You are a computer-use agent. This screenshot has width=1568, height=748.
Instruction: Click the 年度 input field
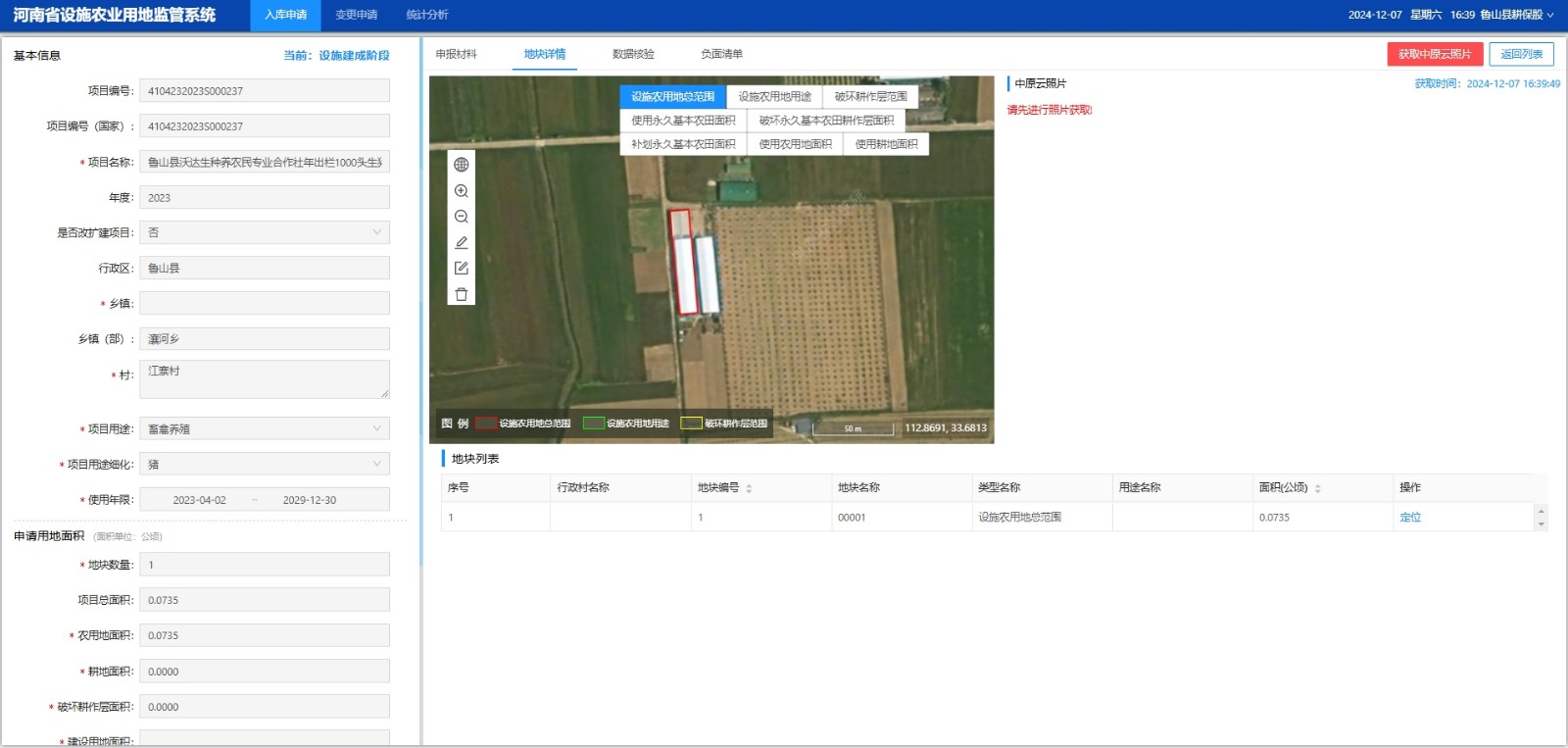coord(265,197)
